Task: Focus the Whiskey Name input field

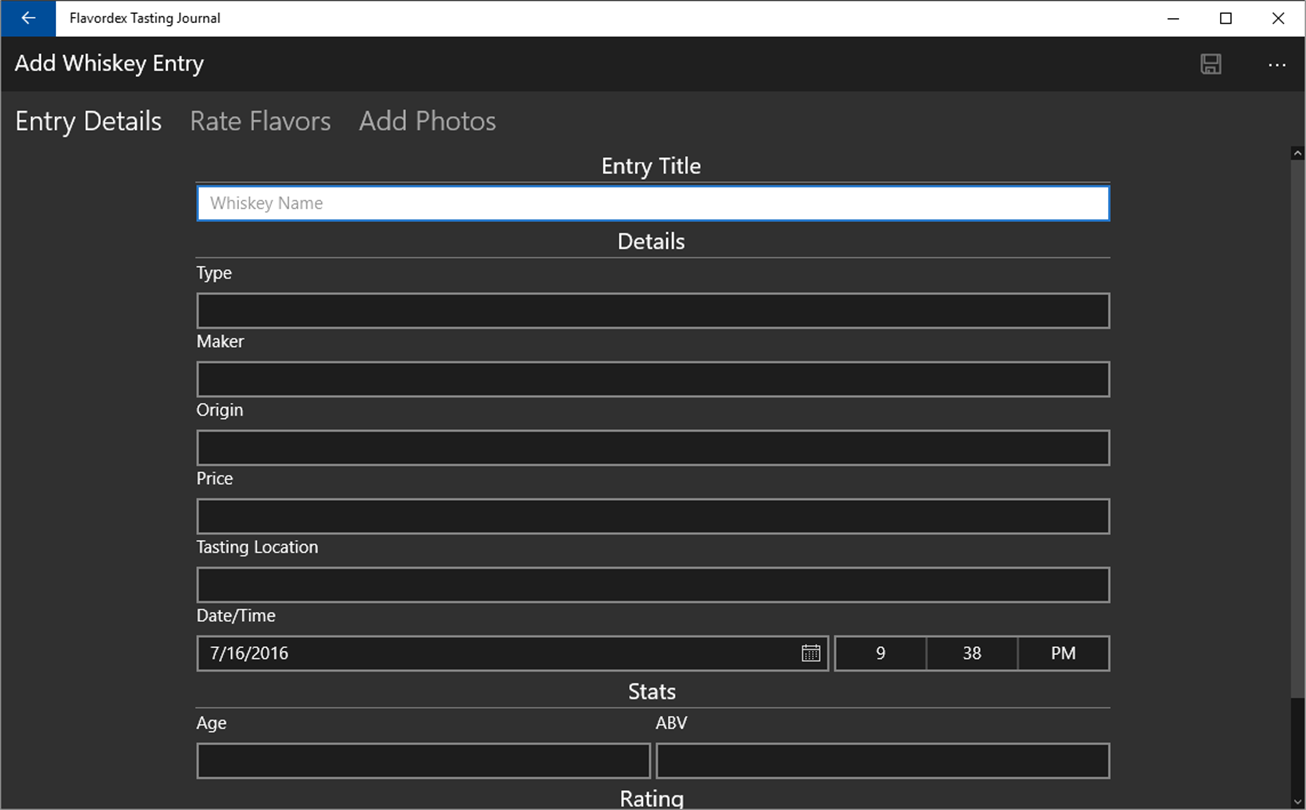Action: (x=653, y=203)
